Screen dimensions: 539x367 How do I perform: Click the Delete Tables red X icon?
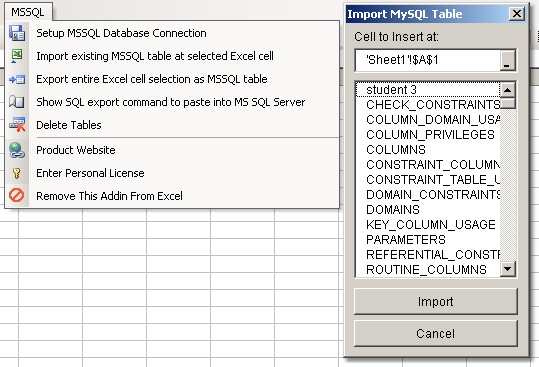17,125
